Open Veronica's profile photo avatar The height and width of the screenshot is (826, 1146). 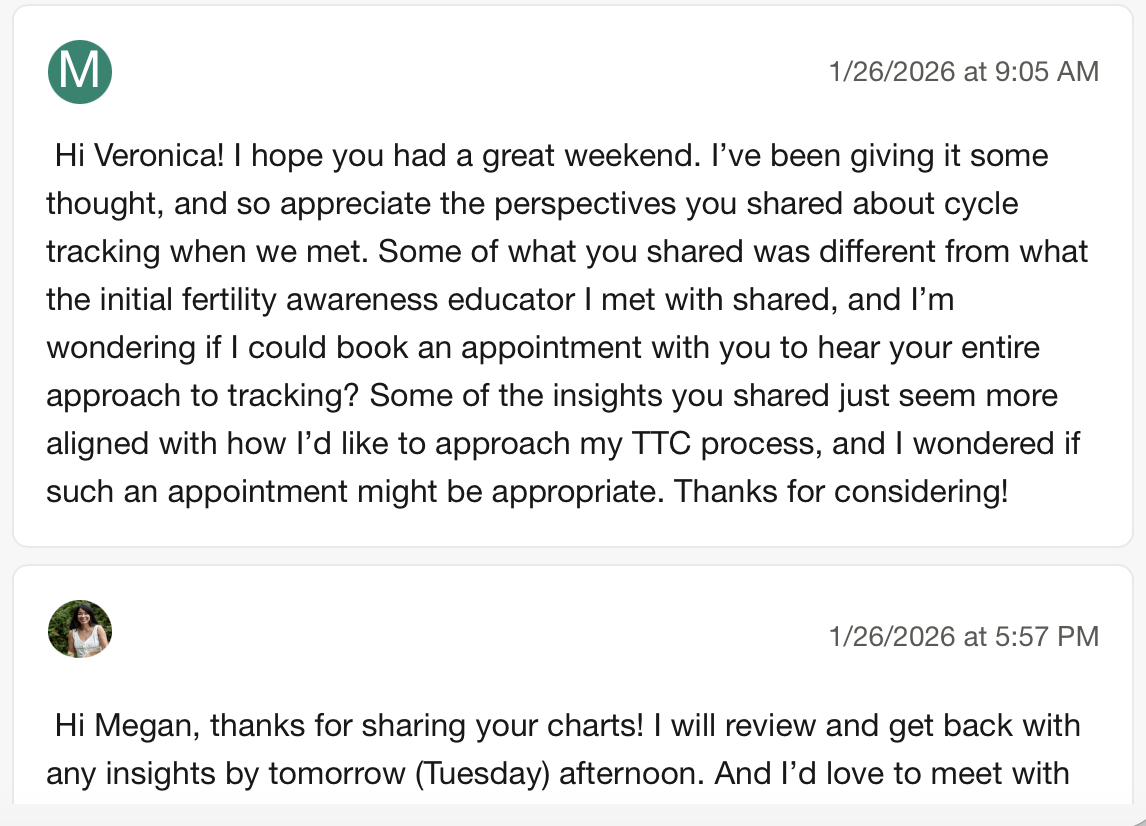80,629
